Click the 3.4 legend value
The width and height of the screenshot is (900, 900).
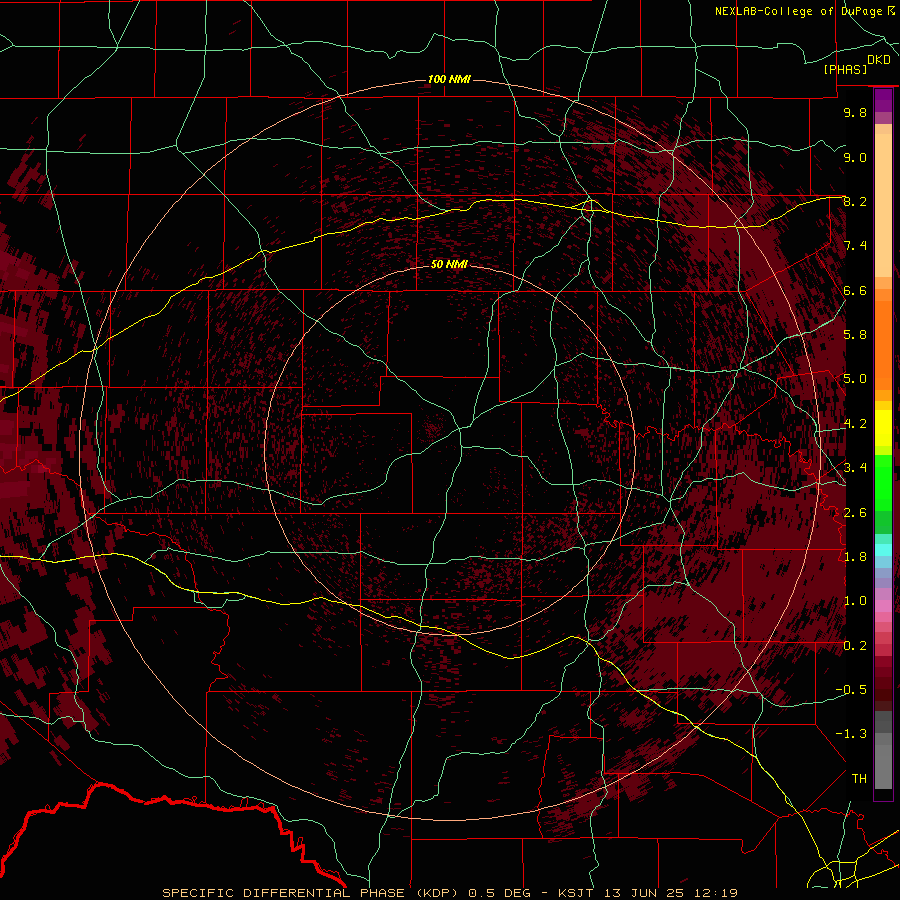click(x=855, y=468)
